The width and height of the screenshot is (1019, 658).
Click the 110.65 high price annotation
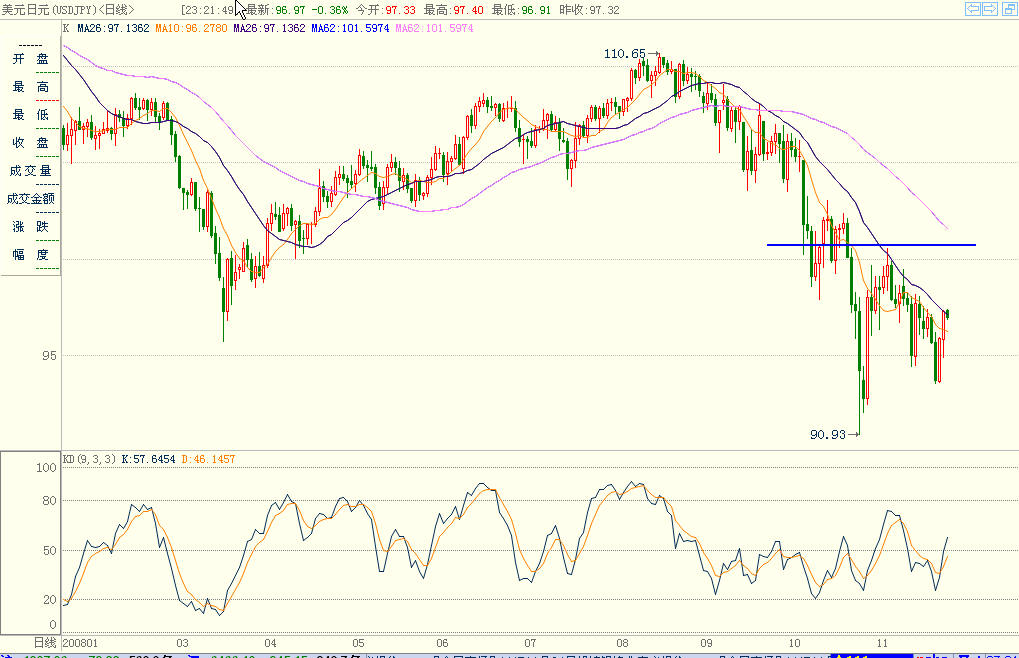[x=625, y=54]
